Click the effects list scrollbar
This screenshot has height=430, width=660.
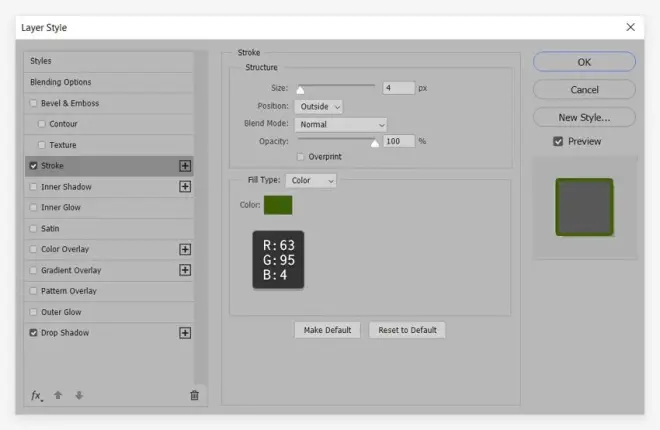point(201,218)
